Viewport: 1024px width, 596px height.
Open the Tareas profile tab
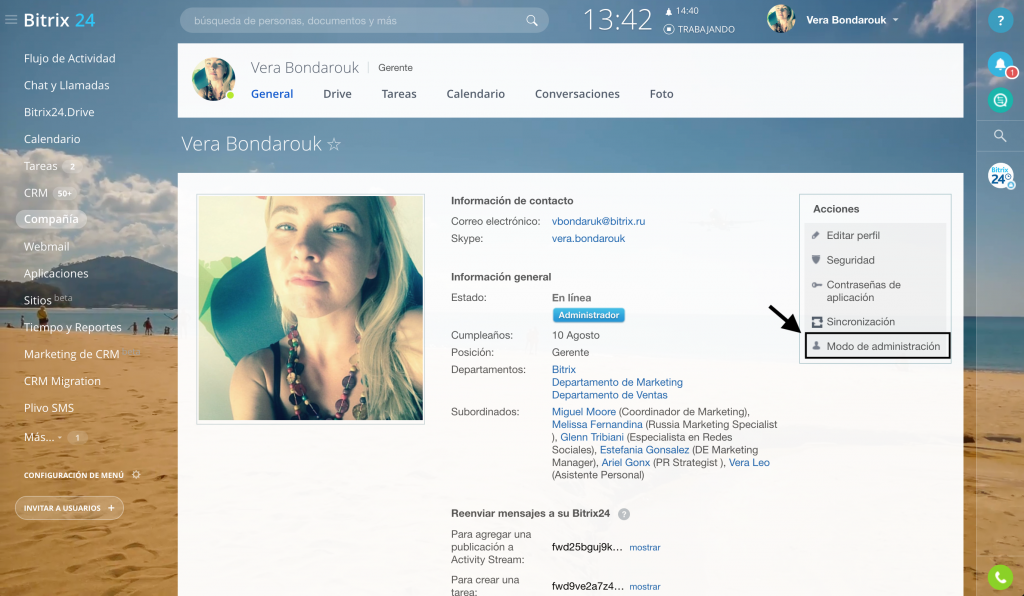point(399,94)
